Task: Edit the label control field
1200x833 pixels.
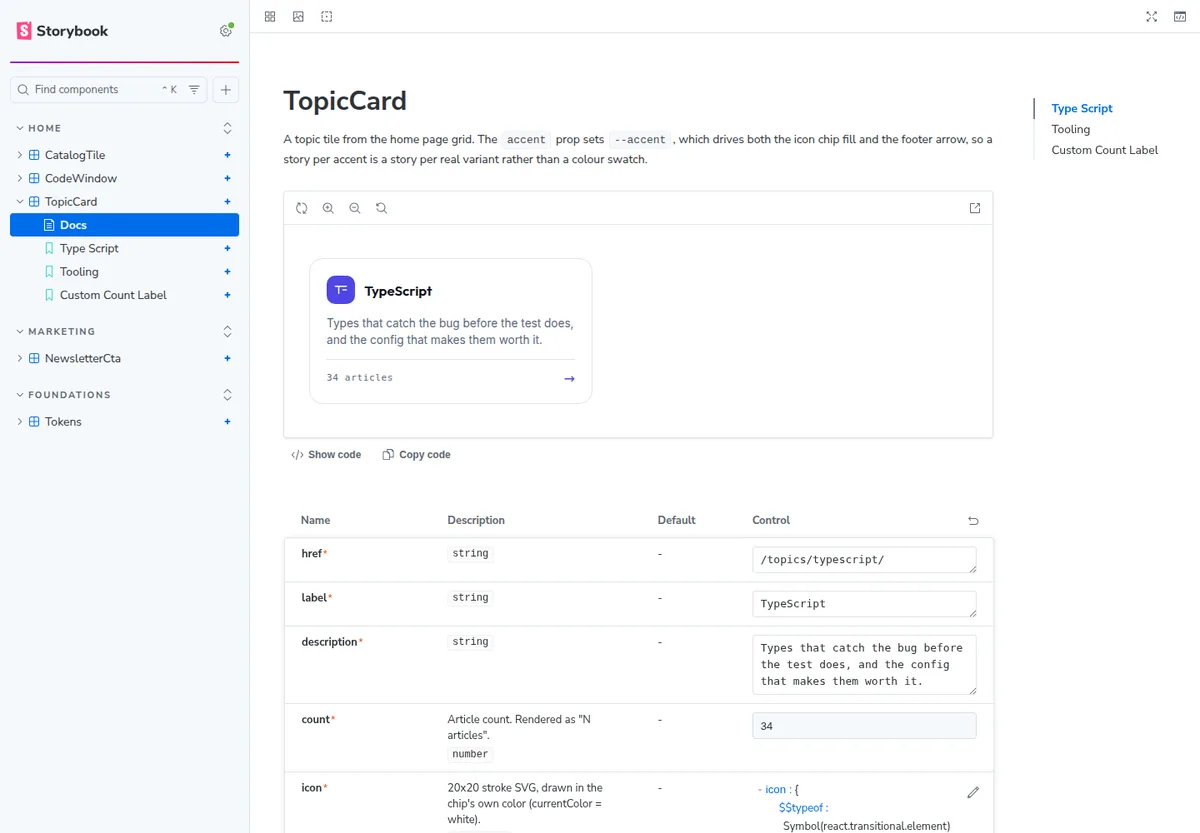Action: point(864,604)
